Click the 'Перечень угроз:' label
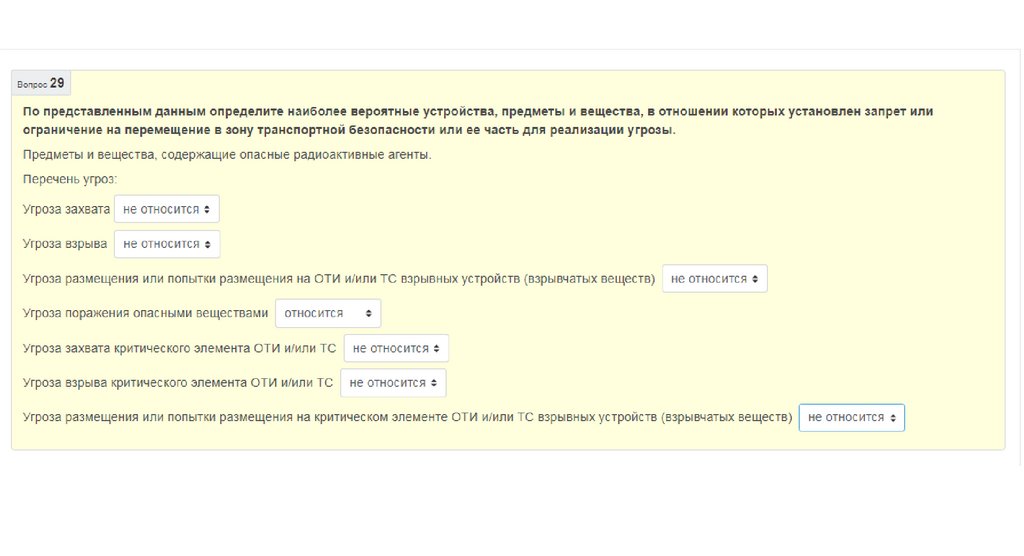 tap(70, 179)
